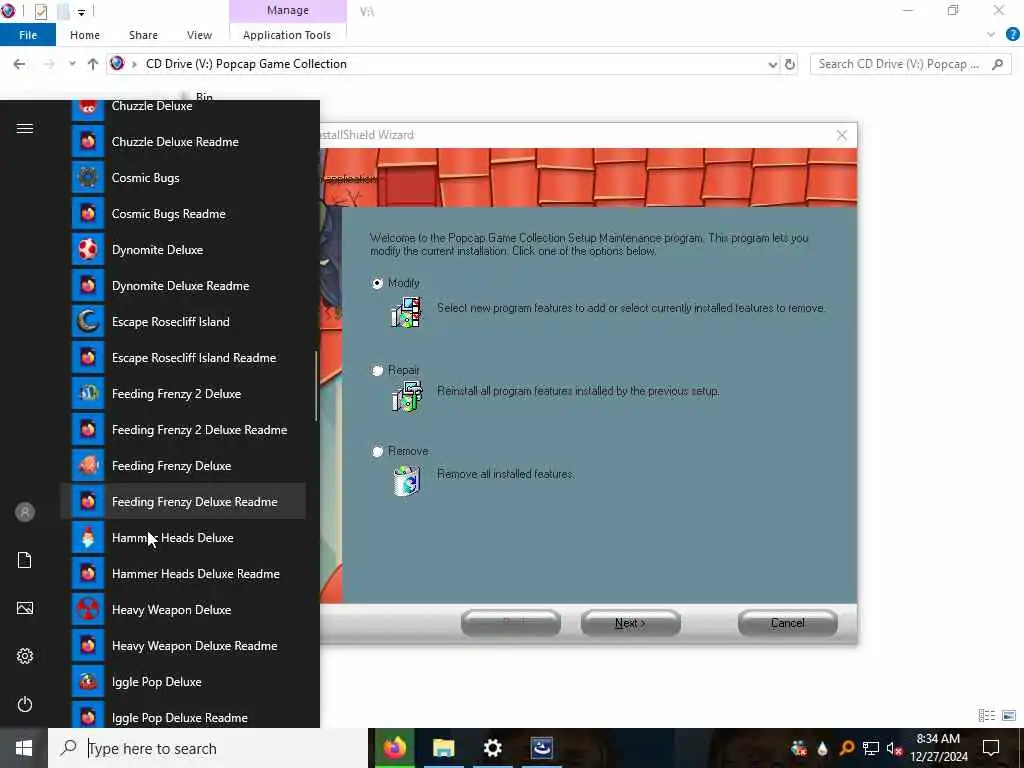
Task: Click the Cosmic Bugs Readme icon
Action: (88, 214)
